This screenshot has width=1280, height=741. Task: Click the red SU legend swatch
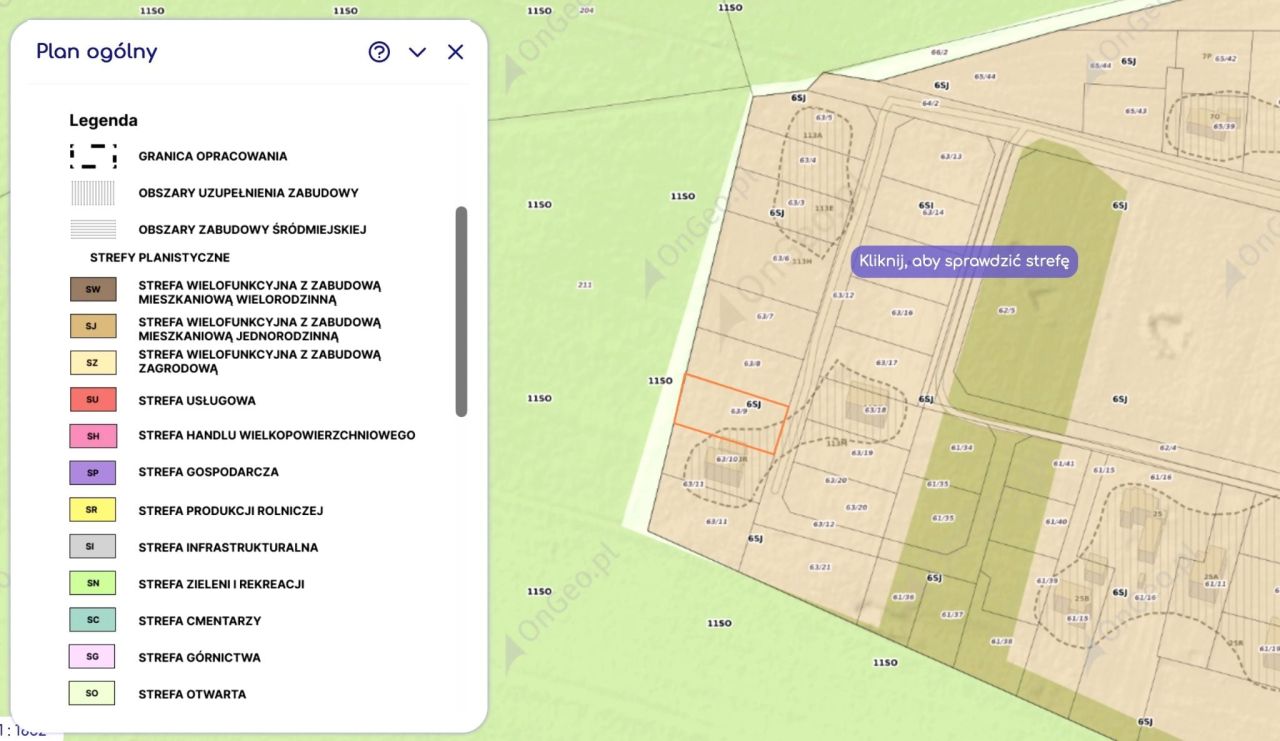93,400
